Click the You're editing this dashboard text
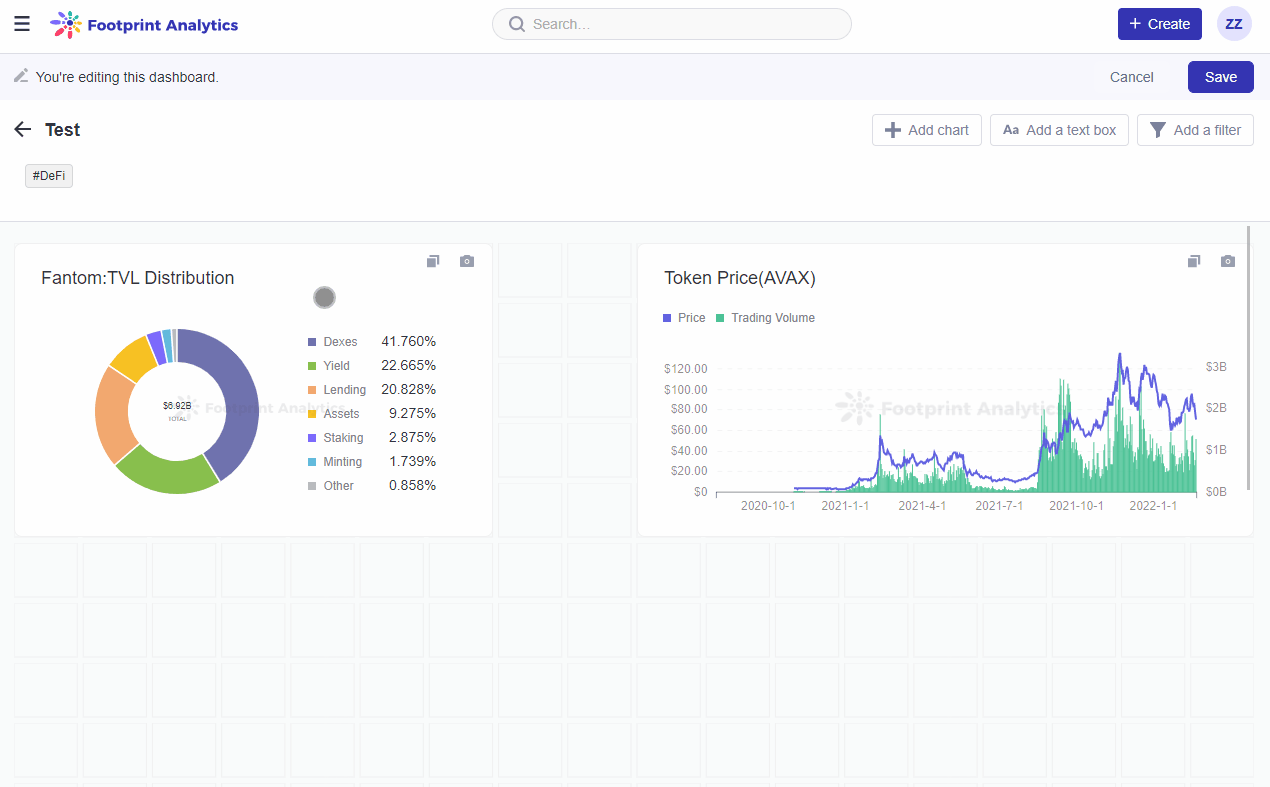 pos(127,77)
